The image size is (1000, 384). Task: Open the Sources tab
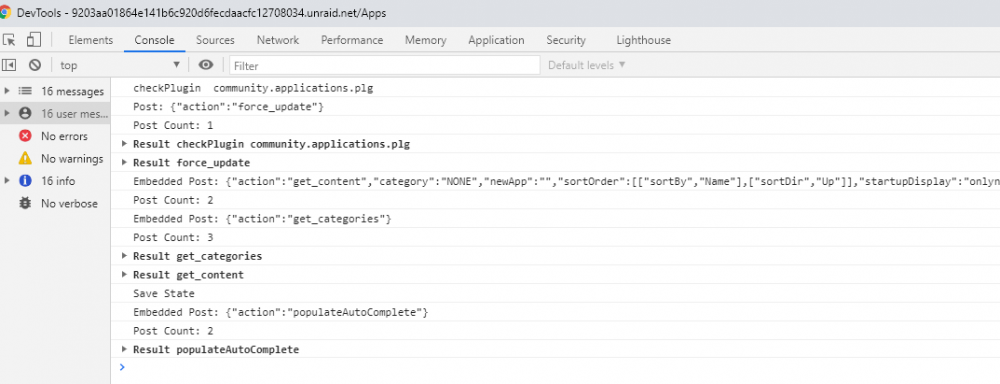click(215, 40)
